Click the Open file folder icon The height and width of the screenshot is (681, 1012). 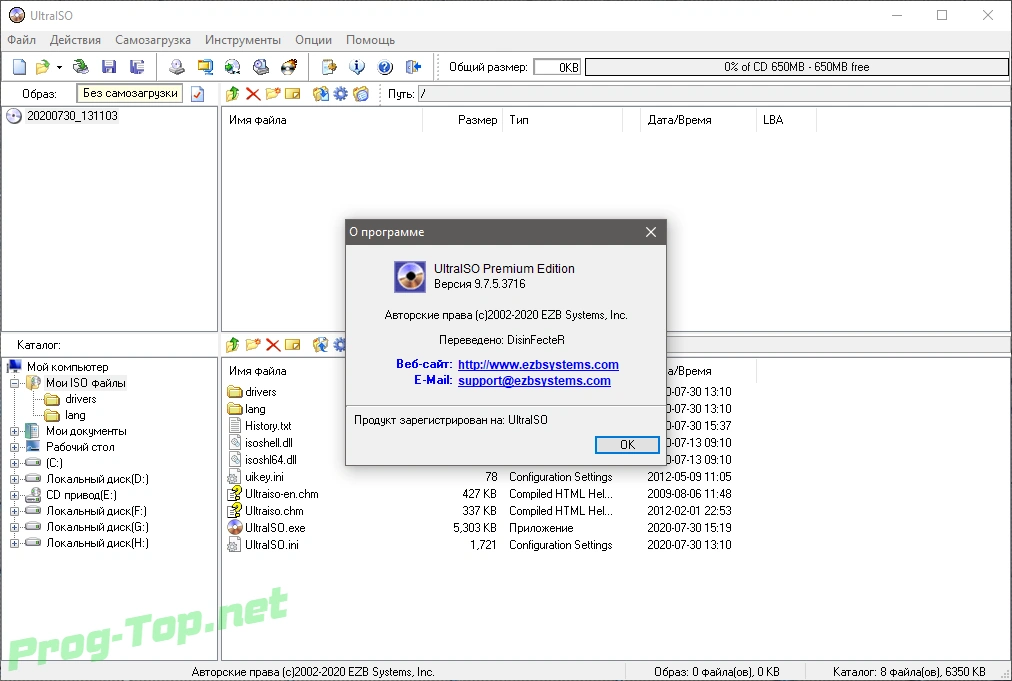(x=43, y=66)
